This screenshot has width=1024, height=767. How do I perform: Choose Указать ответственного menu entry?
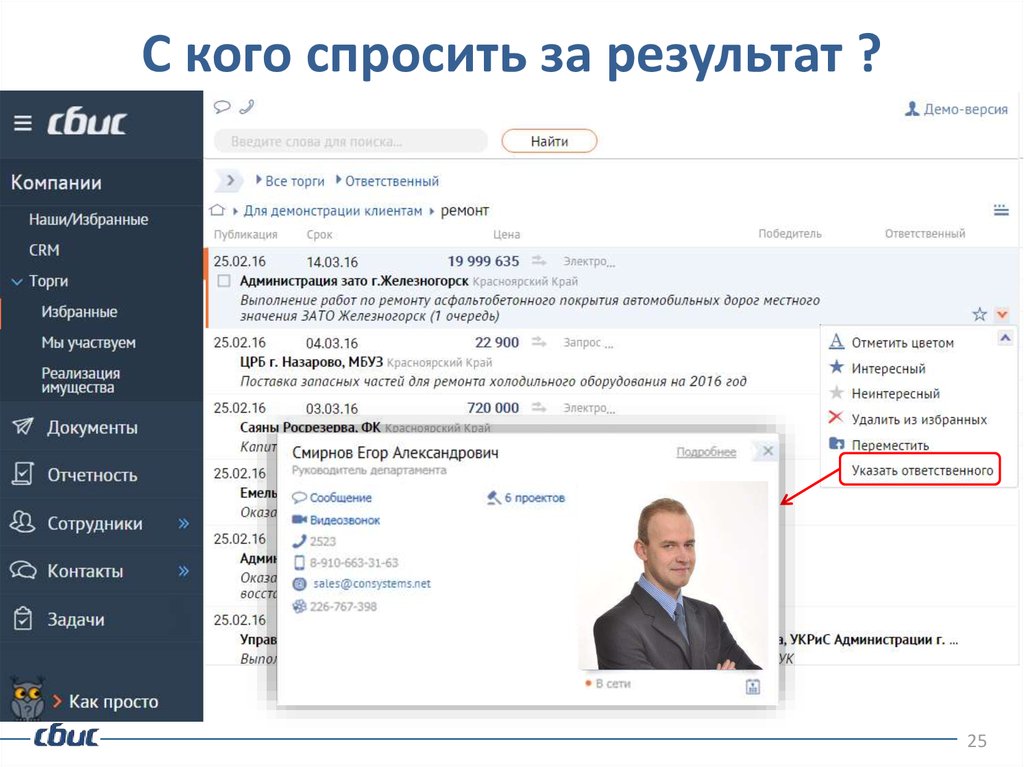tap(920, 470)
